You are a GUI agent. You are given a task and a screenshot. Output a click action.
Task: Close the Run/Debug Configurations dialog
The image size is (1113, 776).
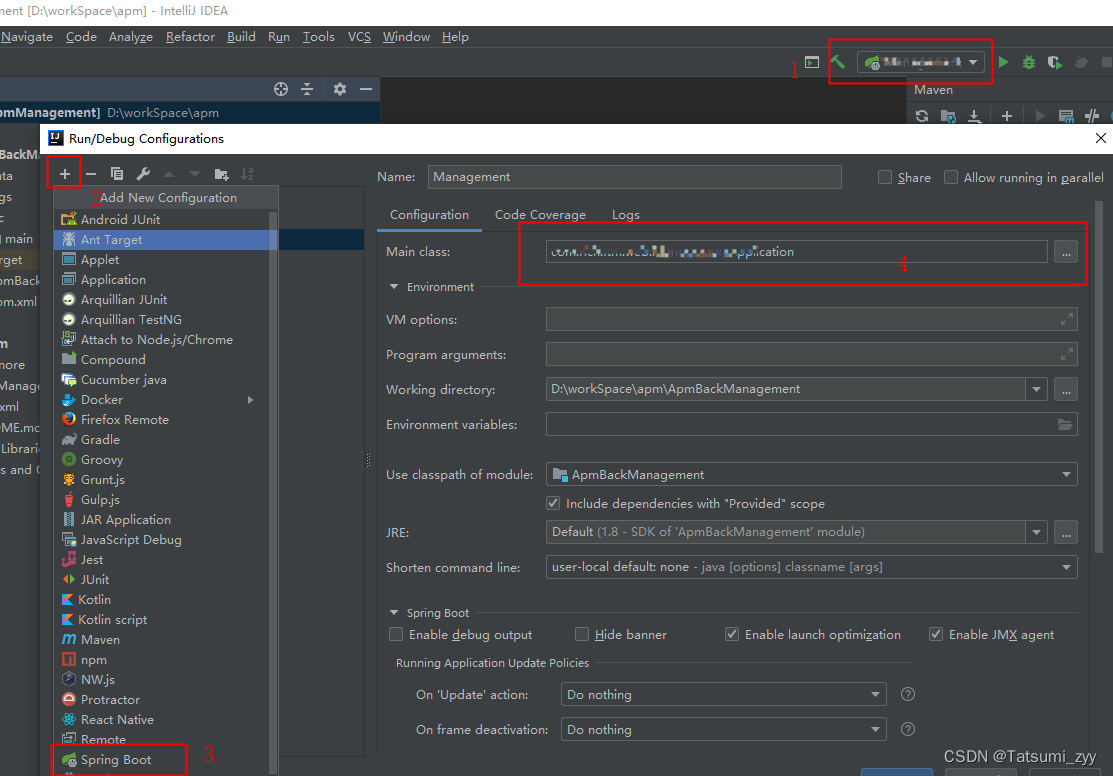[x=1100, y=138]
